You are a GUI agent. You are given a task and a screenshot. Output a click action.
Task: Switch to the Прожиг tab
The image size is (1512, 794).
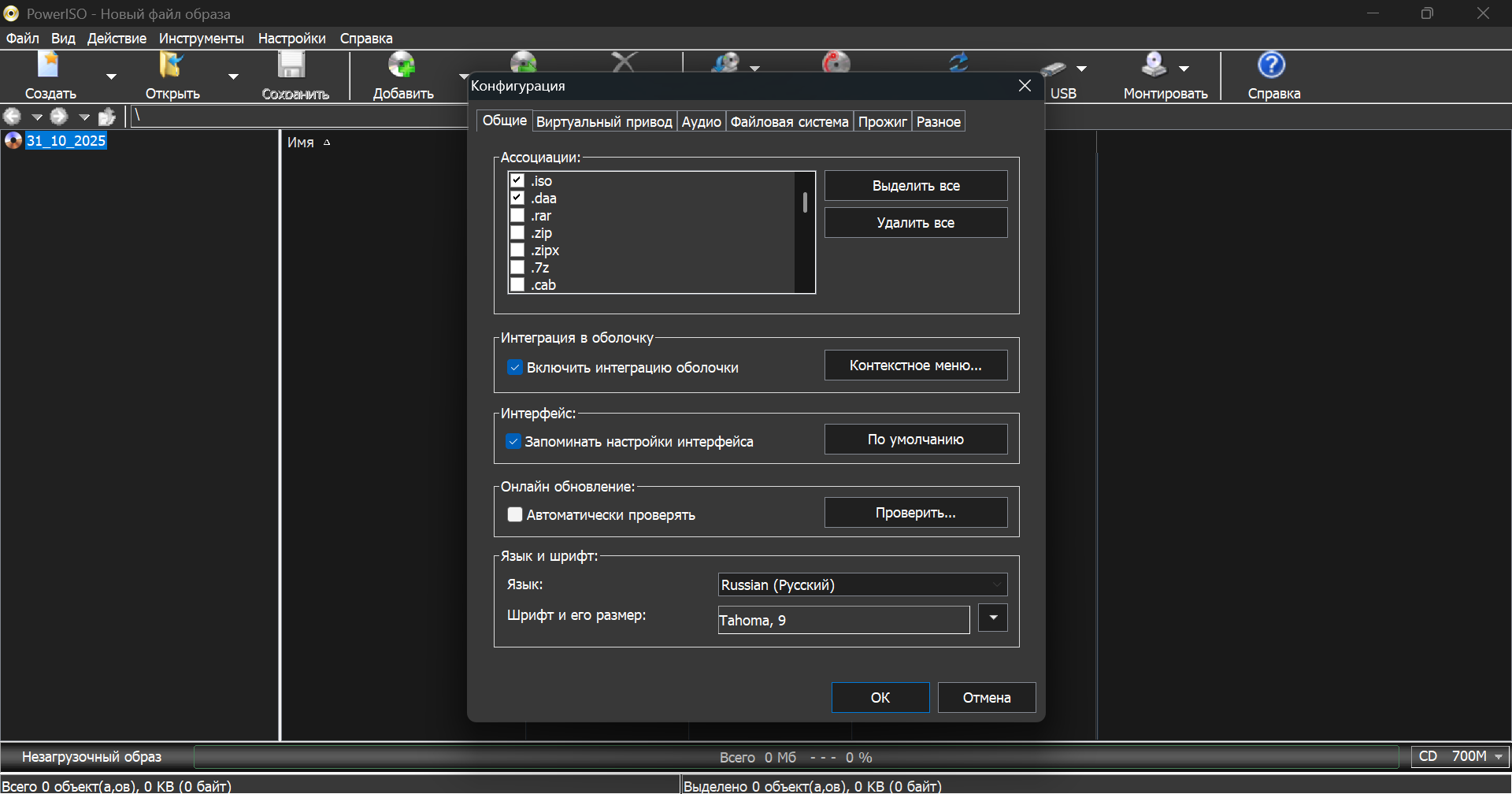[882, 121]
